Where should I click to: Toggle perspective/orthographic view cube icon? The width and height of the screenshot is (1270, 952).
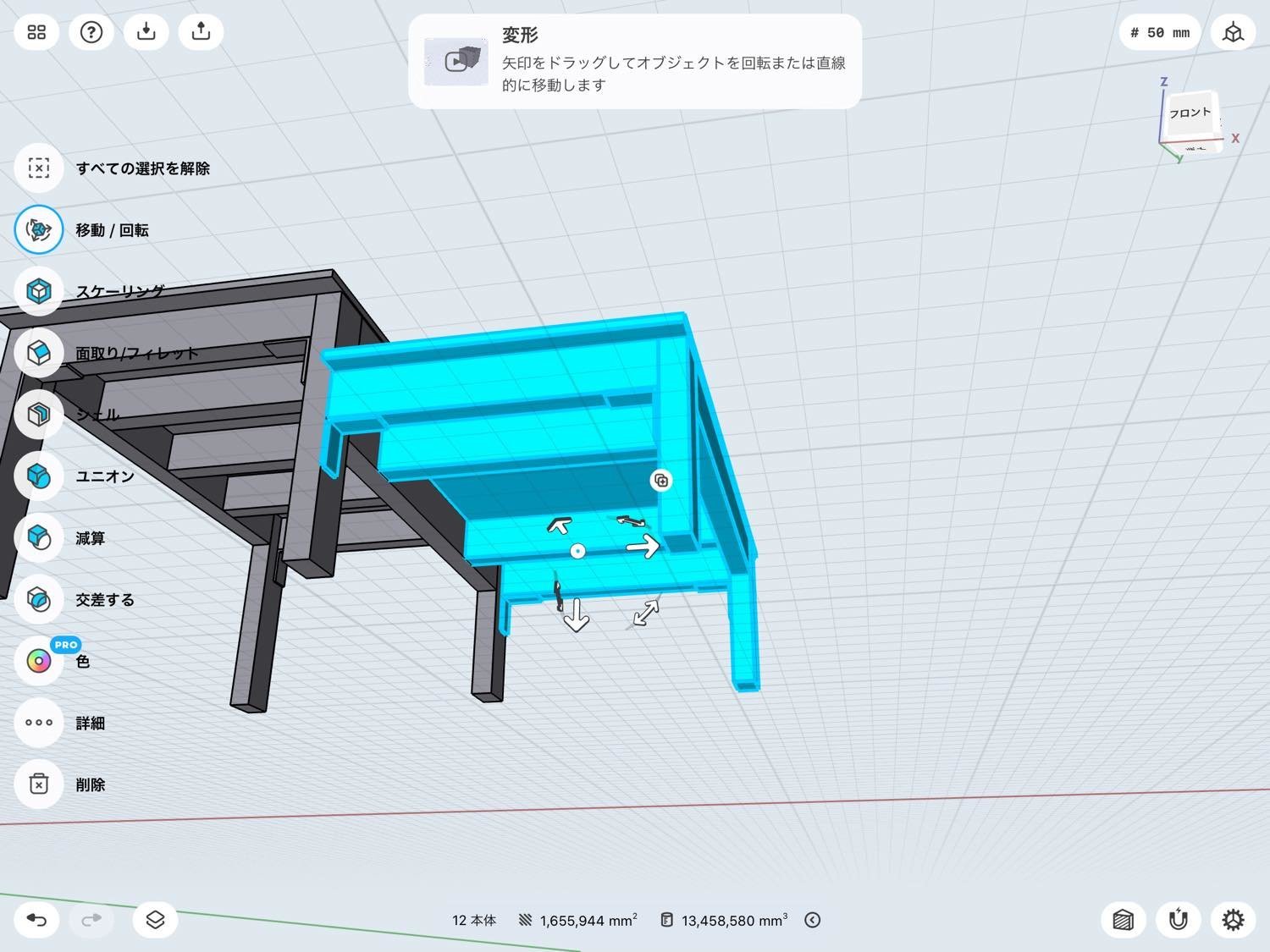pos(1233,33)
